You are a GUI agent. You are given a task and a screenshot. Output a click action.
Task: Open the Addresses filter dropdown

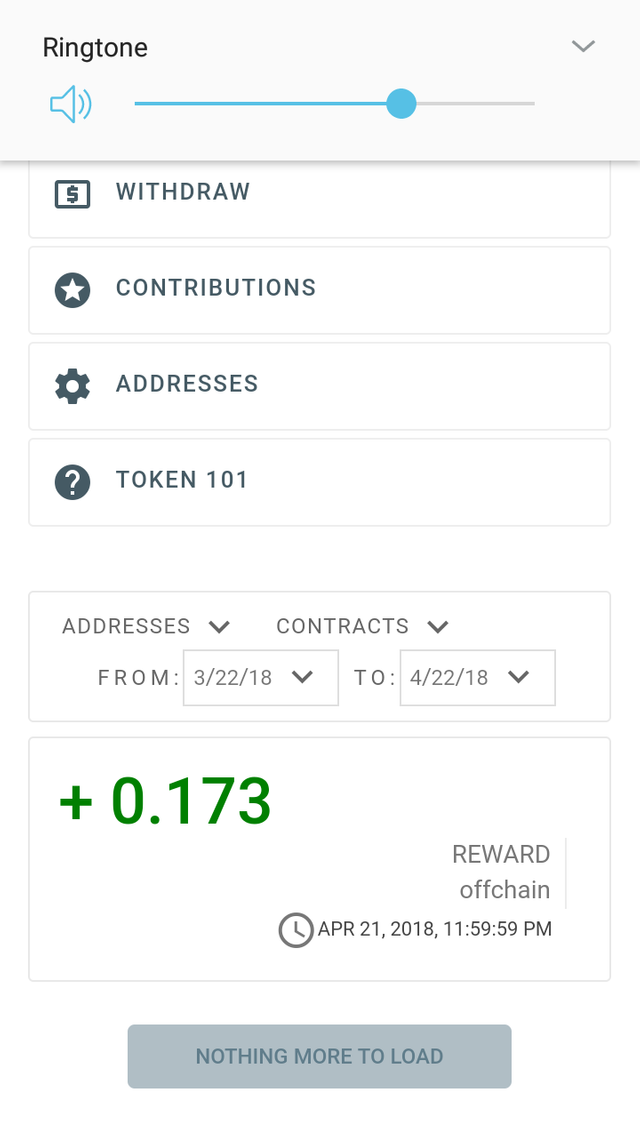point(146,627)
